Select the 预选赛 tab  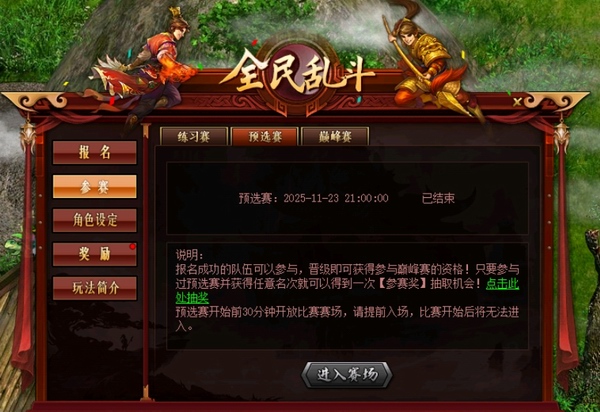click(265, 137)
